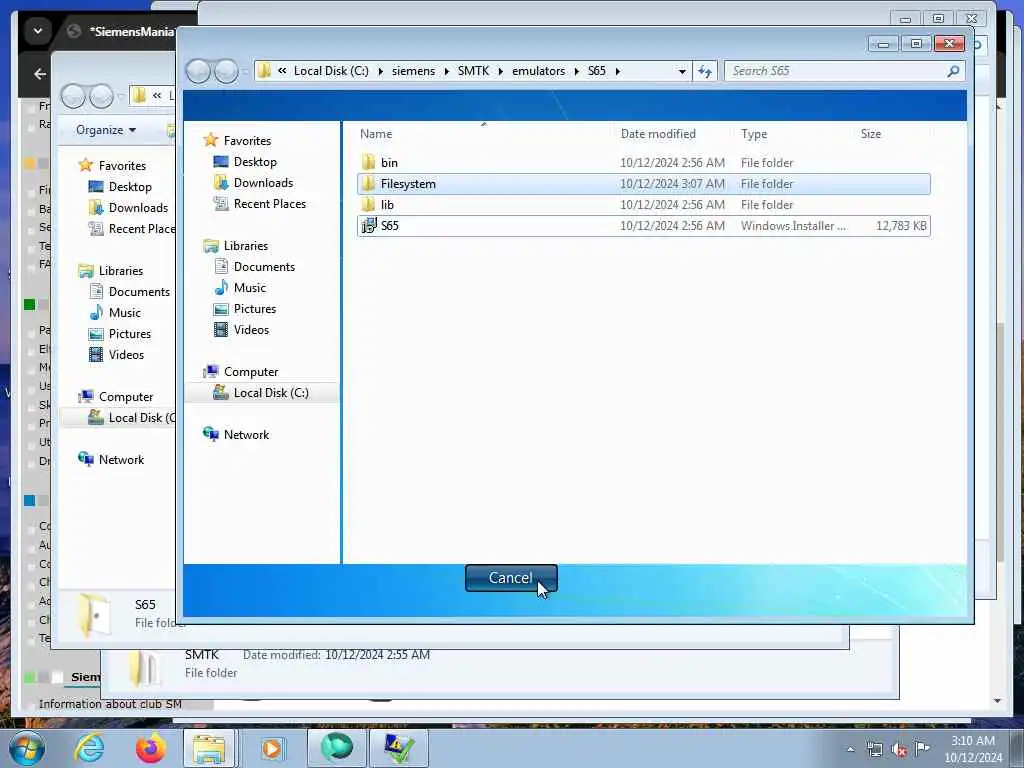Click the lib folder icon
The width and height of the screenshot is (1024, 768).
pyautogui.click(x=368, y=205)
